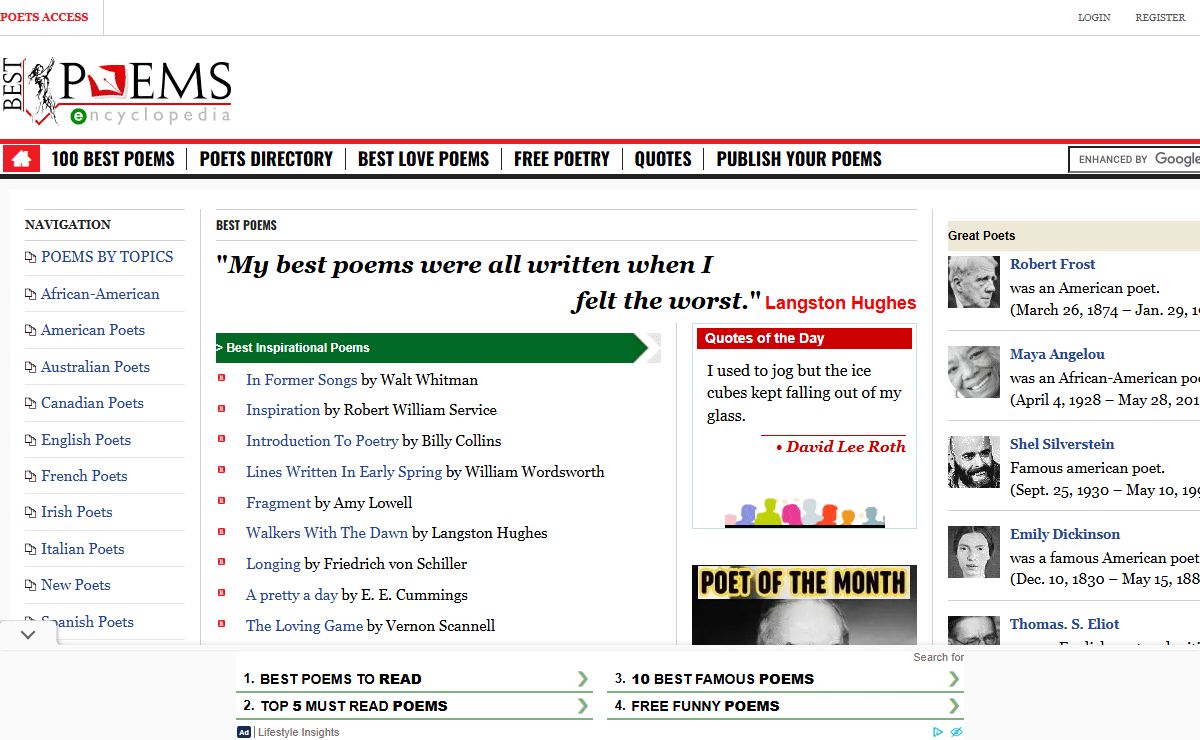Open poem Inspiration by Robert William Service
This screenshot has width=1200, height=740.
click(283, 410)
